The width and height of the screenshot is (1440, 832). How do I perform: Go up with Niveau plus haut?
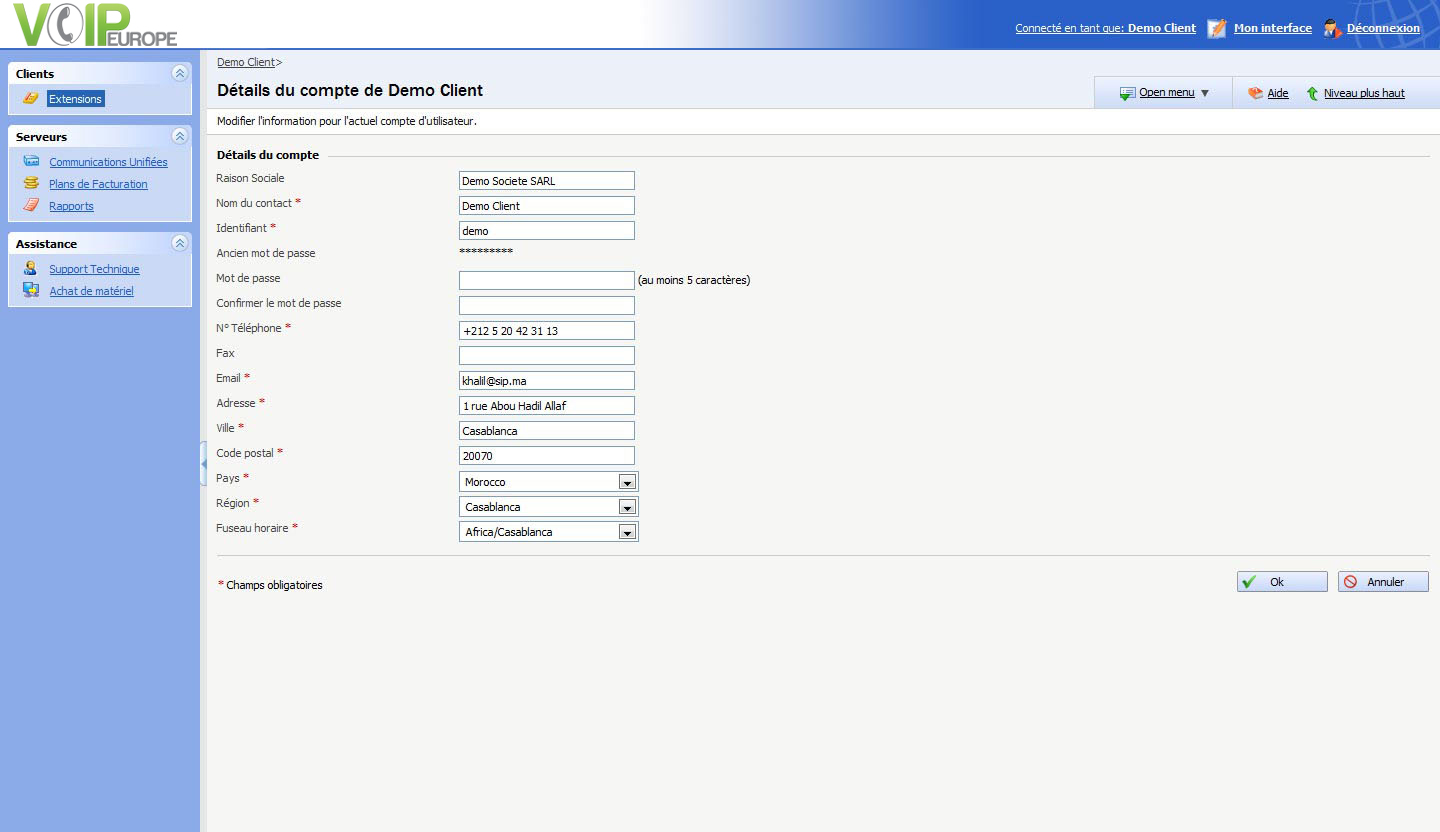coord(1363,93)
